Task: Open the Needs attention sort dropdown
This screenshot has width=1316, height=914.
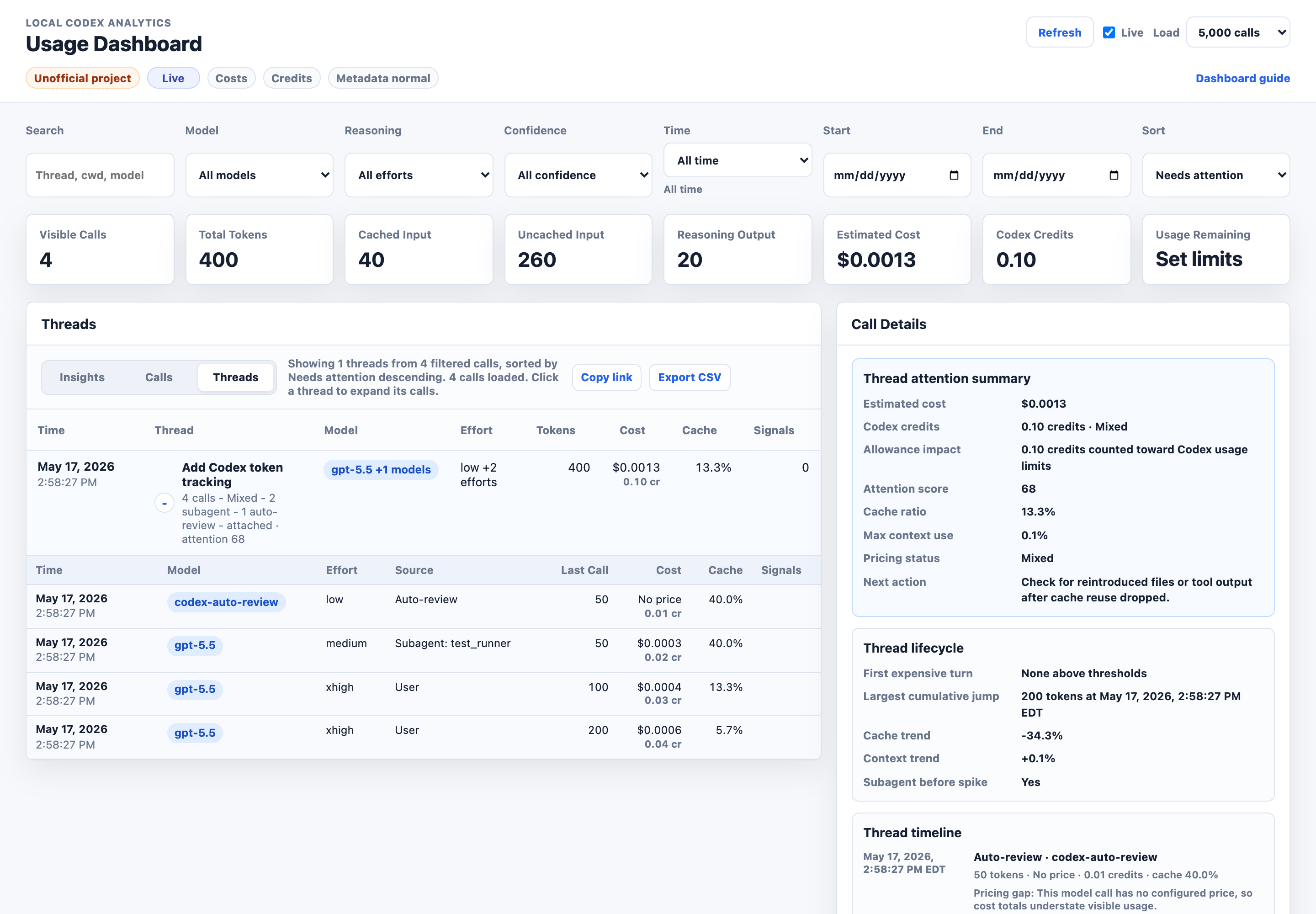Action: tap(1216, 175)
